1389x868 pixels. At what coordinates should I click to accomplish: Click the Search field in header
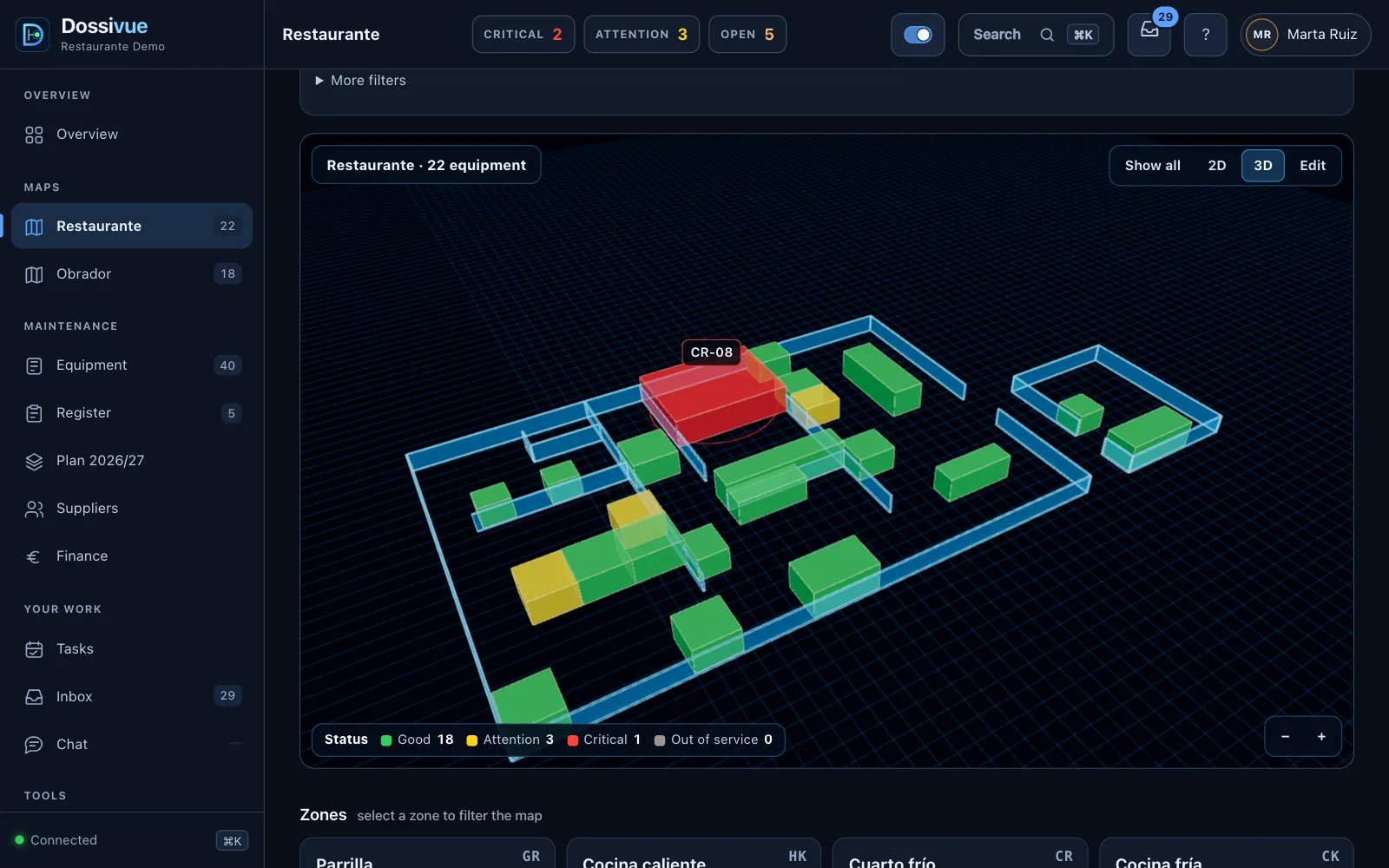coord(1036,35)
